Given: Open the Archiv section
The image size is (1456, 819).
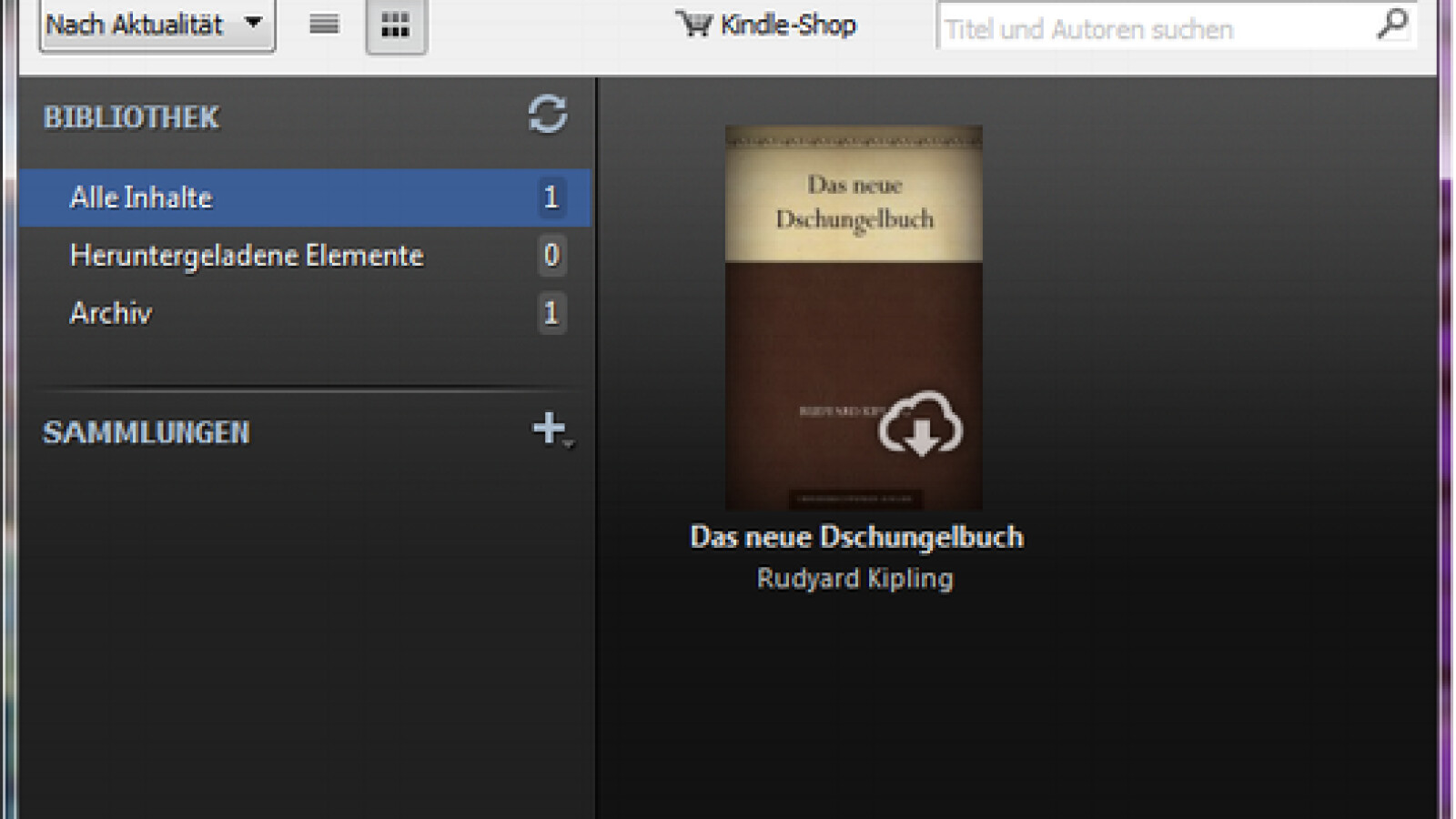Looking at the screenshot, I should click(x=305, y=313).
